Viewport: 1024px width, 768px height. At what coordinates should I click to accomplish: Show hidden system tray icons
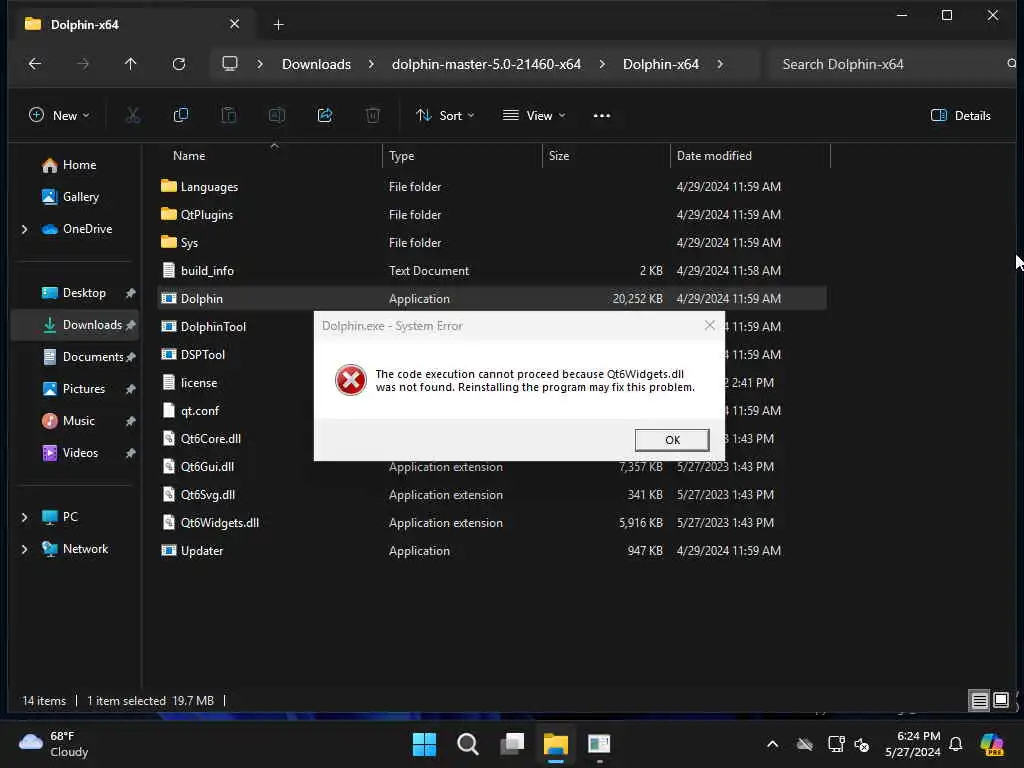click(x=773, y=744)
